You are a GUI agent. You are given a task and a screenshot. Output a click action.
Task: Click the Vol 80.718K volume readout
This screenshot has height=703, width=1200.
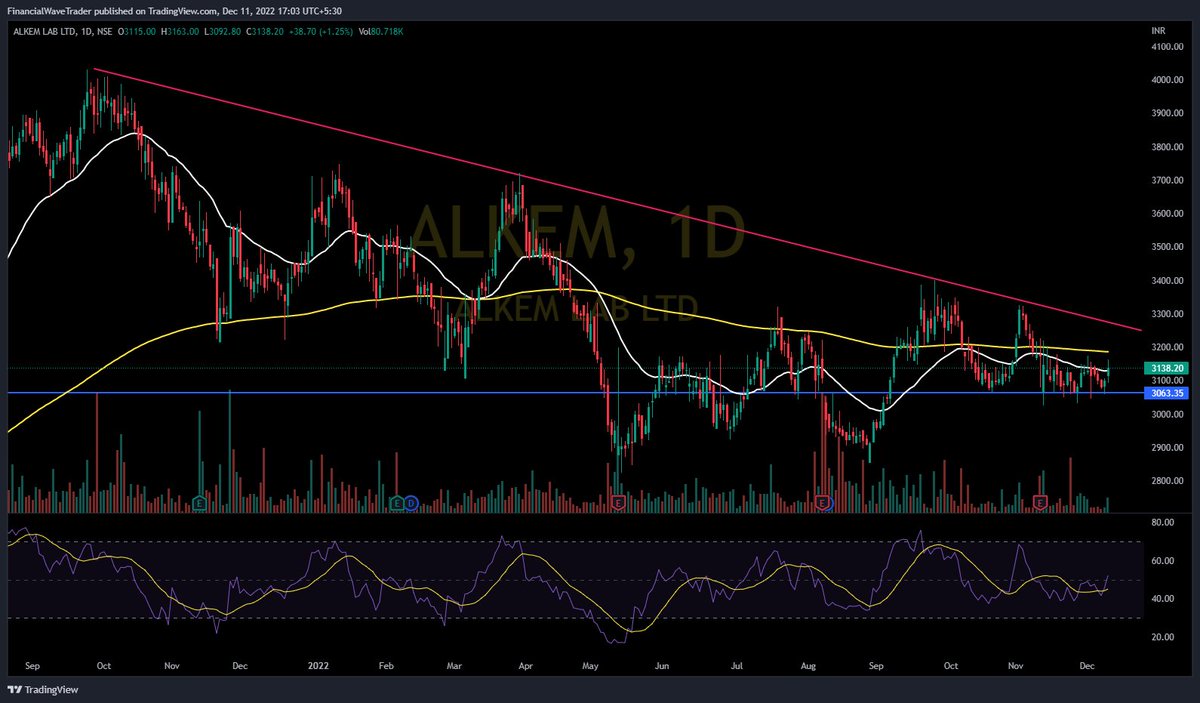(383, 32)
